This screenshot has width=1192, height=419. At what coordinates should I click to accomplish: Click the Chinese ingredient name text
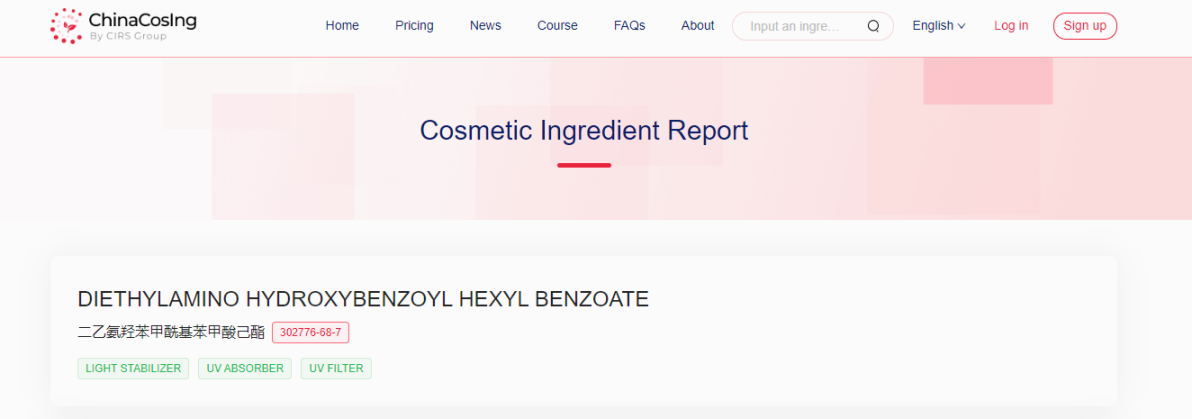(171, 333)
